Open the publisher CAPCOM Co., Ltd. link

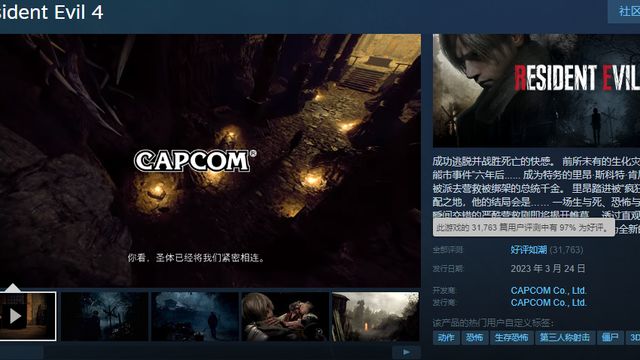[548, 303]
